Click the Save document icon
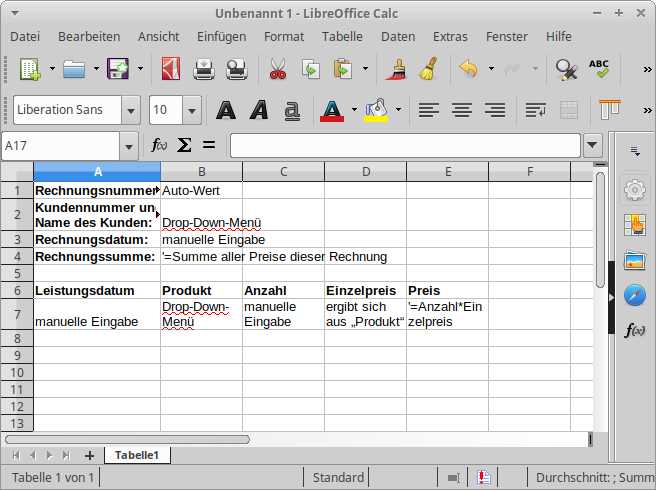This screenshot has height=490, width=656. click(x=118, y=70)
